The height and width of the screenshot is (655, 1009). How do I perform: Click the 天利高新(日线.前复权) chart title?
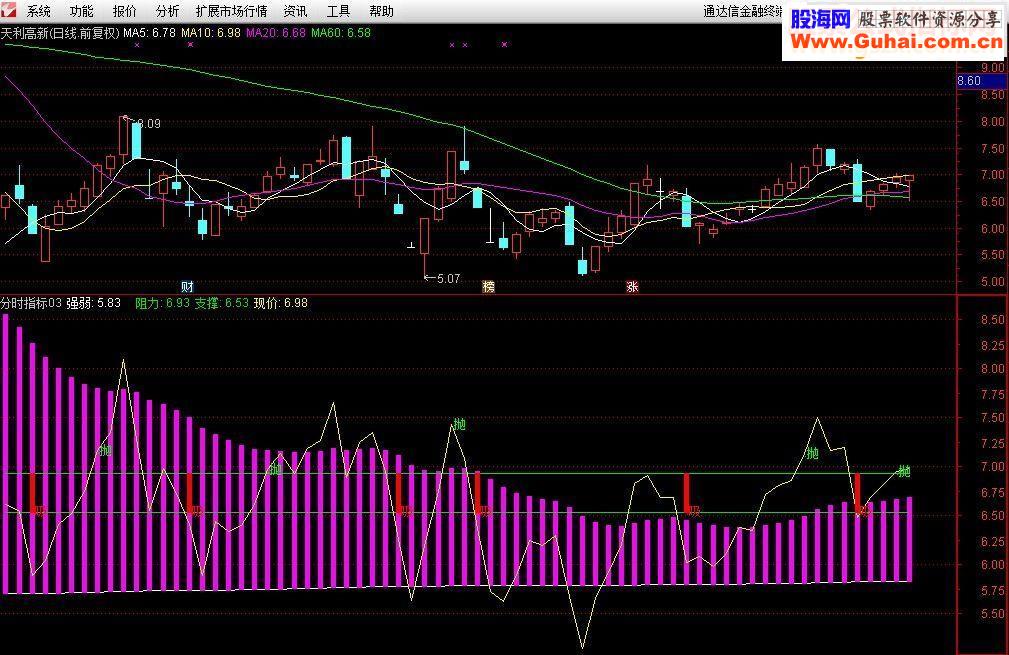(x=60, y=33)
